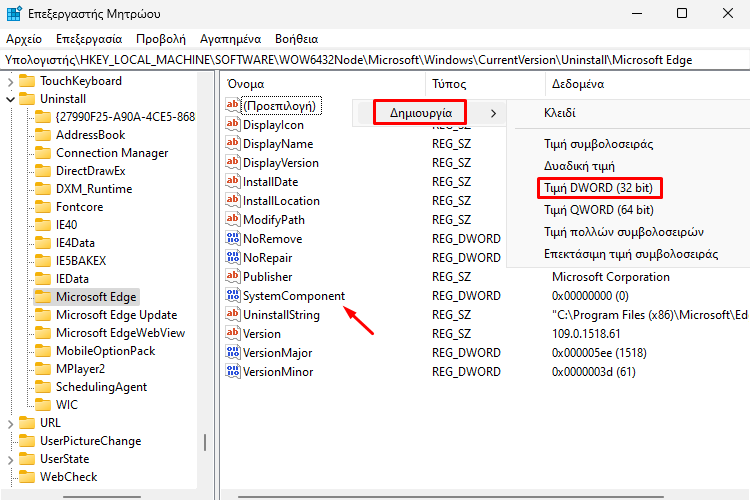Select the DWORD icon beside SystemComponent value
This screenshot has height=500, width=750.
coord(232,295)
